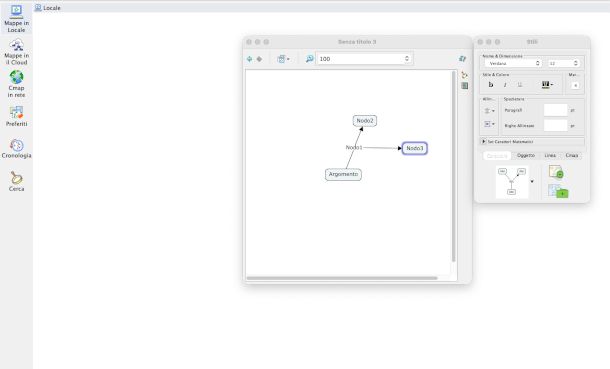Open the Preferiti favorites view

(x=16, y=116)
